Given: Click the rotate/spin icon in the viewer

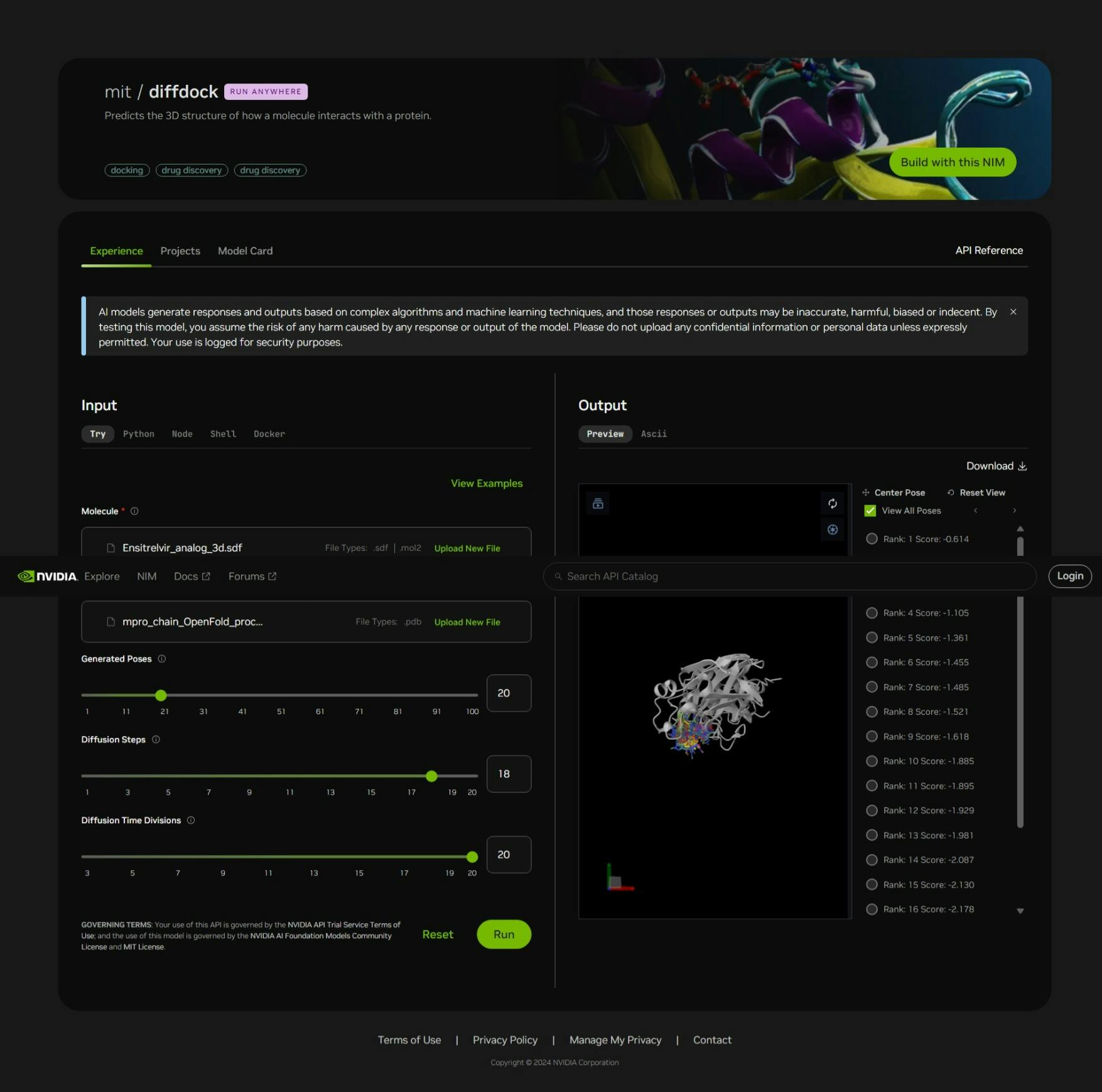Looking at the screenshot, I should click(x=833, y=504).
